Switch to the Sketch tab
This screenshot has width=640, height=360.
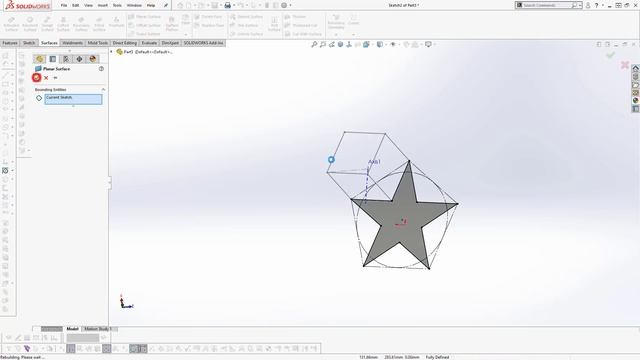(29, 43)
